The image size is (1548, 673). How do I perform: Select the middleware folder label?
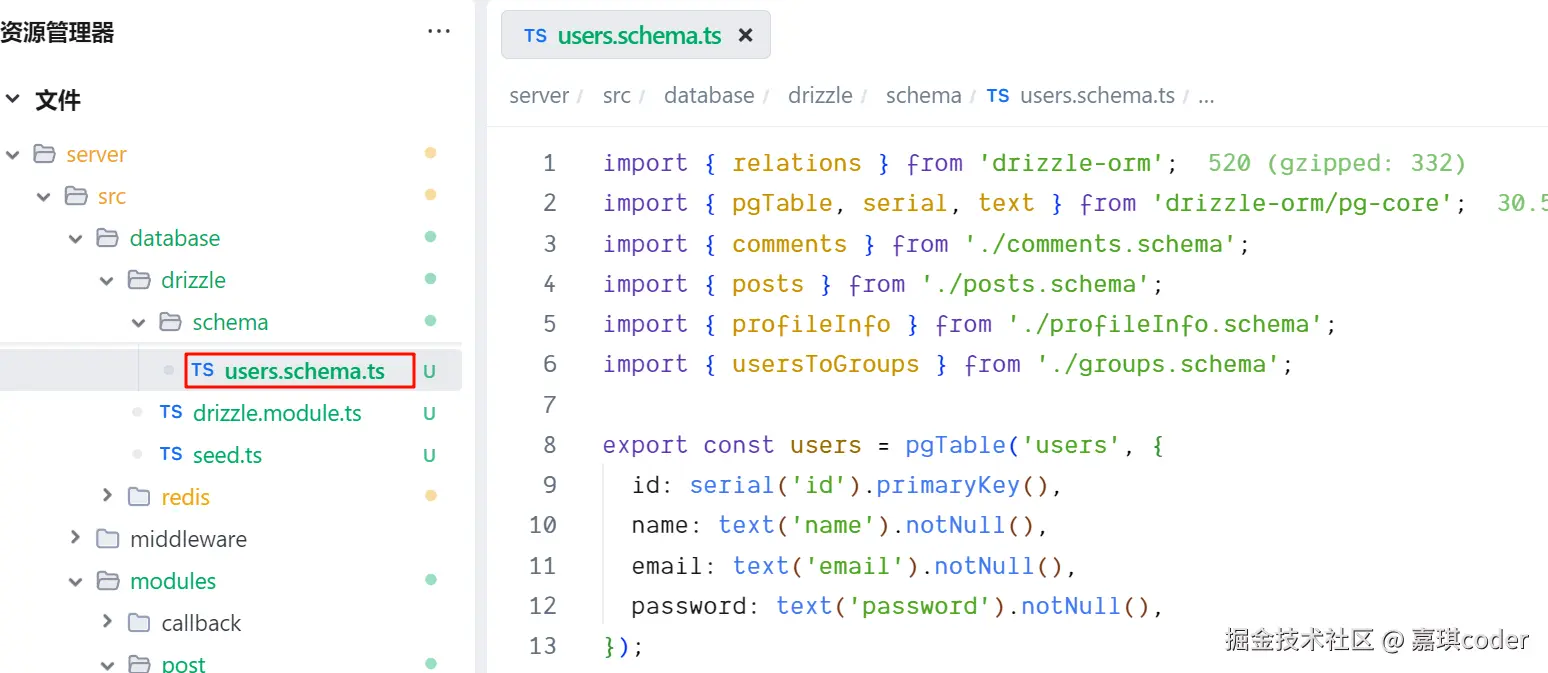tap(188, 539)
